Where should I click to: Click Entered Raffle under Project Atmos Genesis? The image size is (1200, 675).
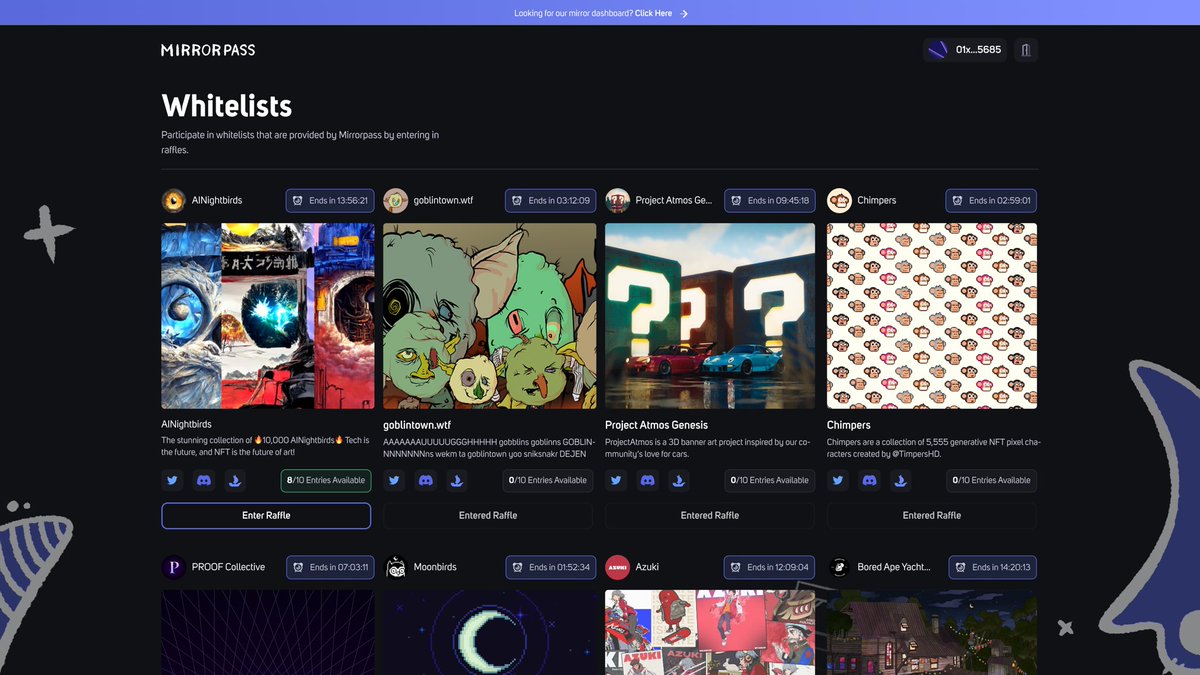(x=710, y=515)
